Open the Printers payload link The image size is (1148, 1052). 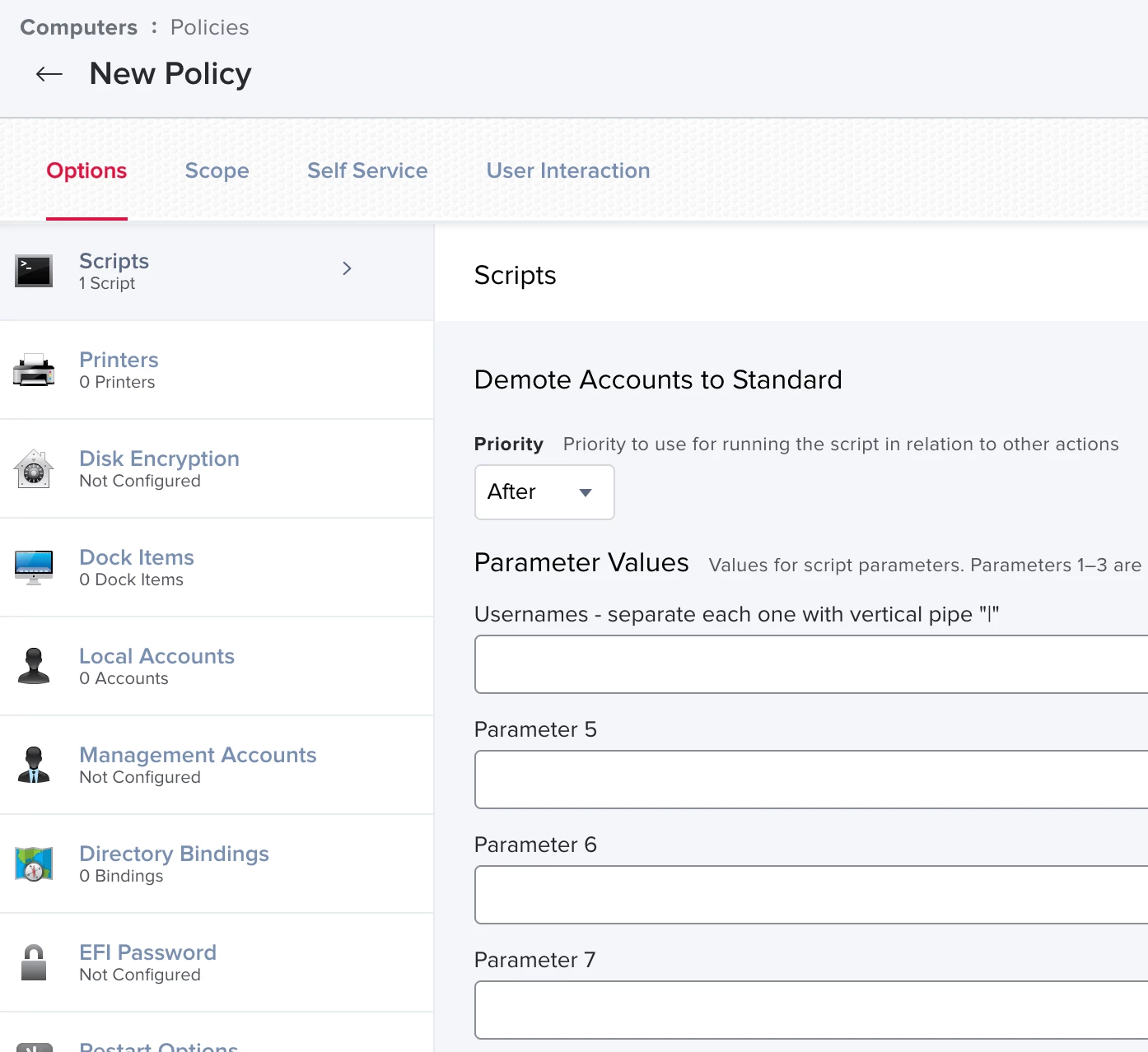tap(119, 360)
